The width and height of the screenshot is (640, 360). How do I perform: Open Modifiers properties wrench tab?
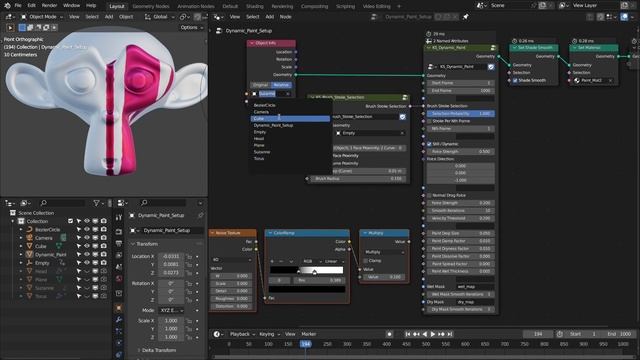[x=119, y=320]
